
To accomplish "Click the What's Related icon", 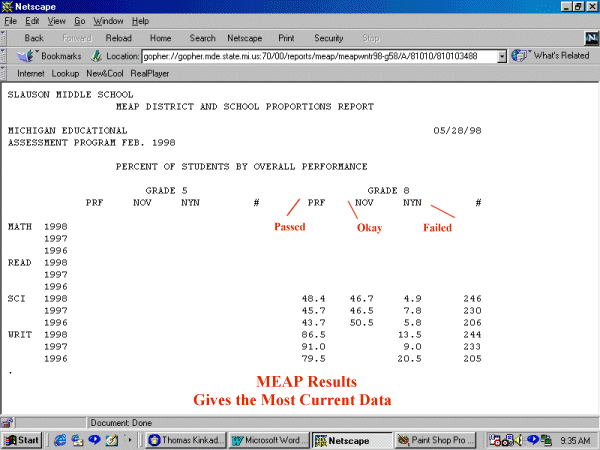I will pyautogui.click(x=519, y=56).
